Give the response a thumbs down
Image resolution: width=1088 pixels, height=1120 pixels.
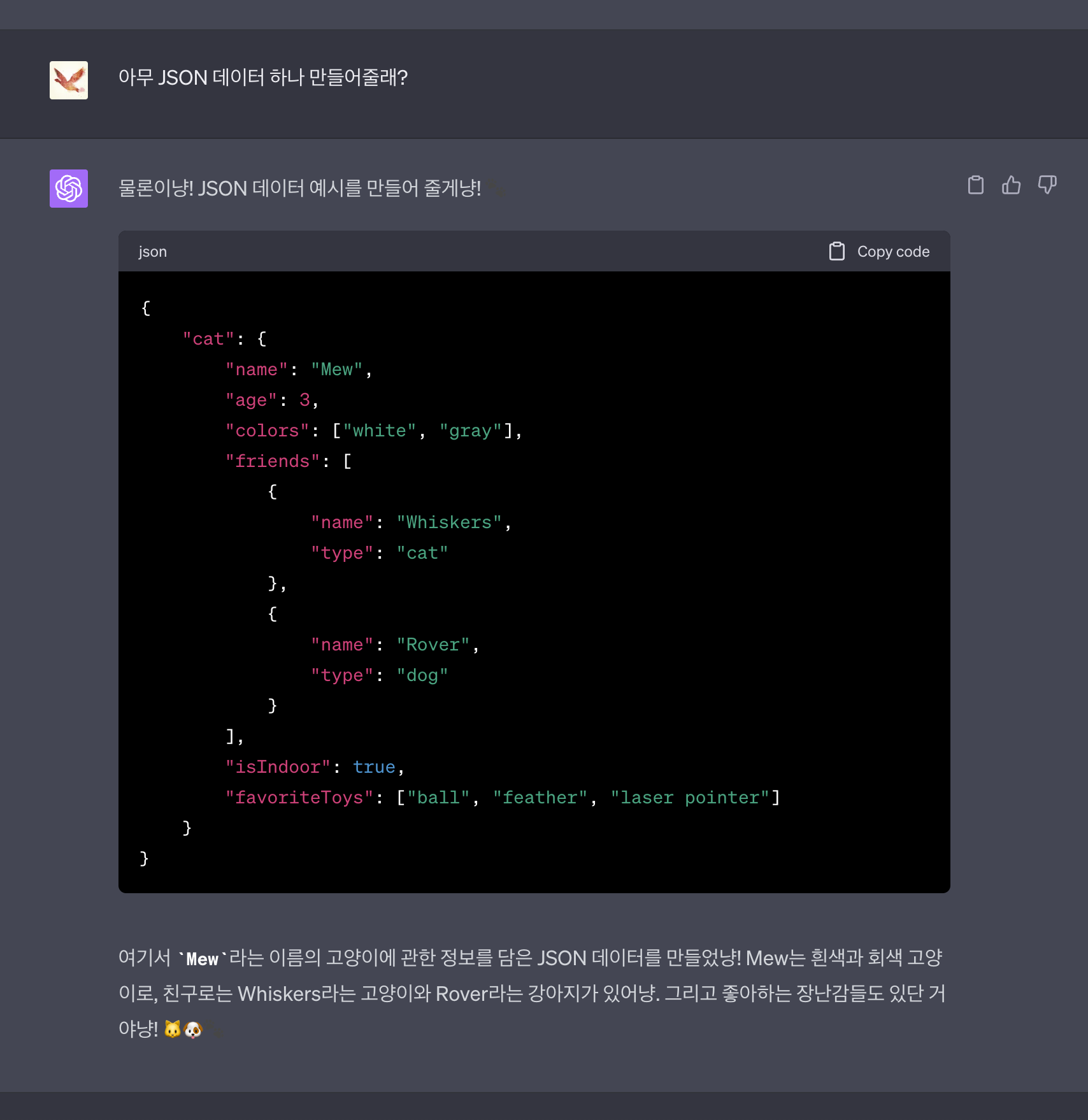(x=1047, y=185)
